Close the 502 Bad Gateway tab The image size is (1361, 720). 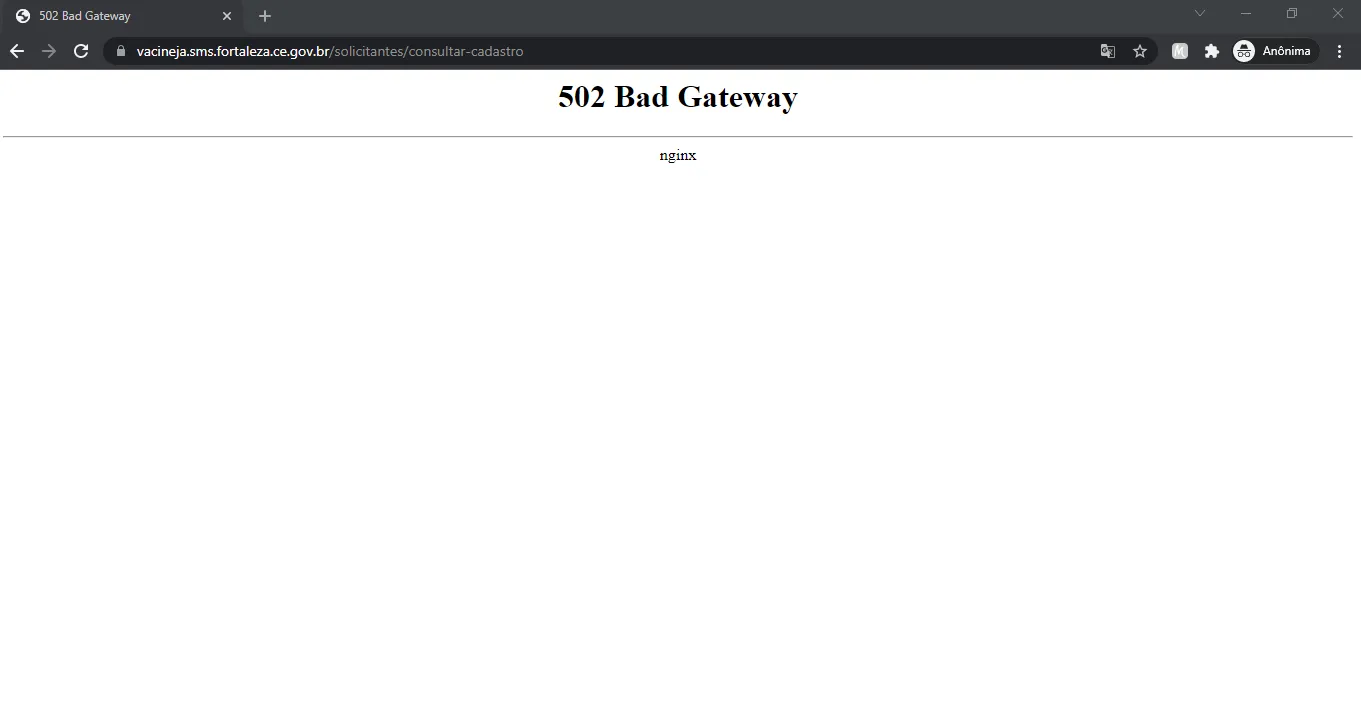tap(227, 16)
